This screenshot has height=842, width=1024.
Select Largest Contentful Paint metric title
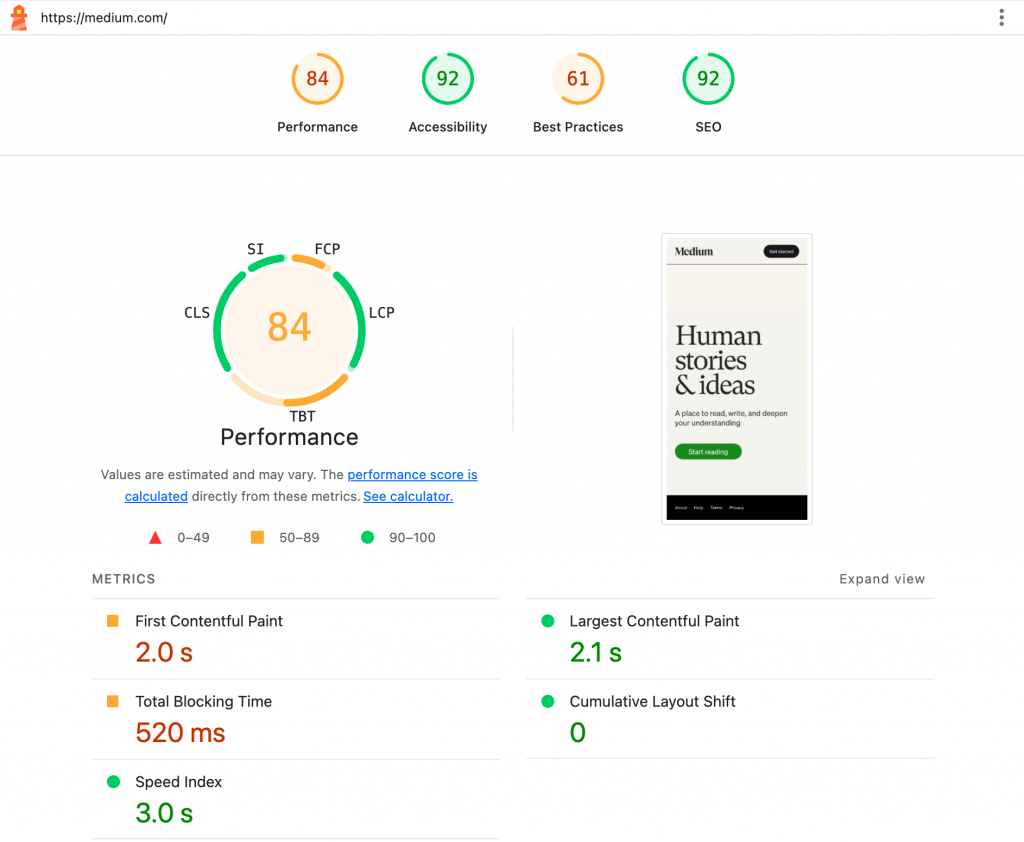654,621
